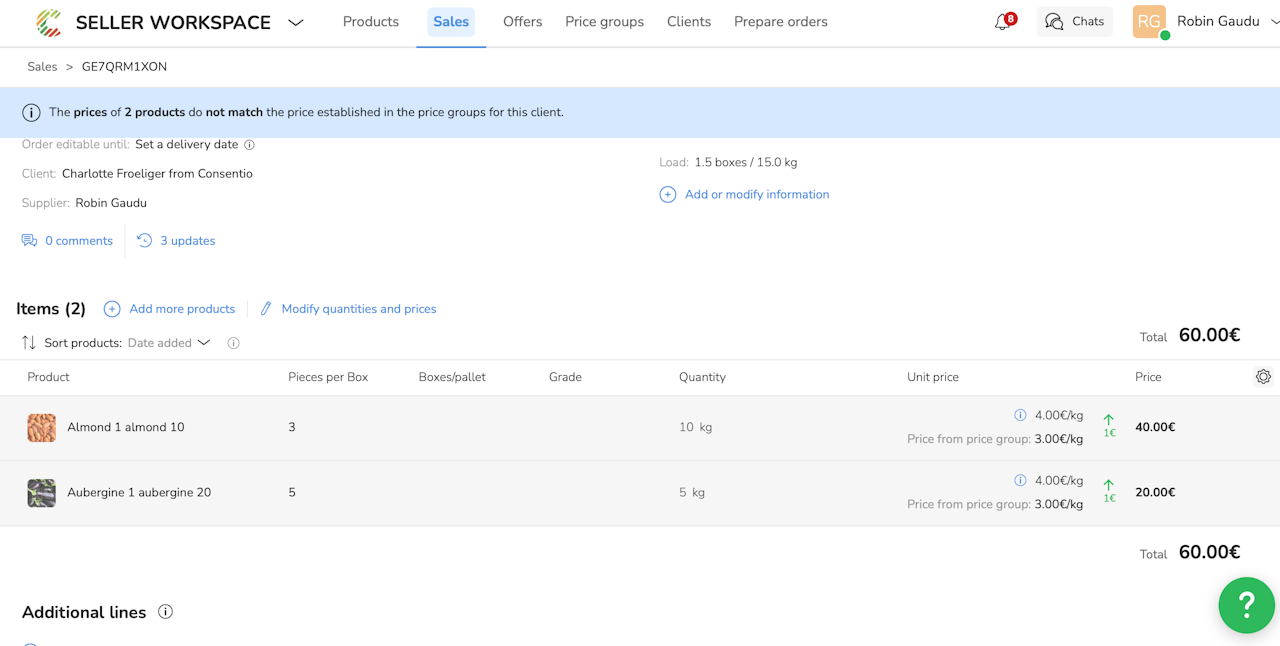Open Sort products Date added dropdown

pos(169,343)
